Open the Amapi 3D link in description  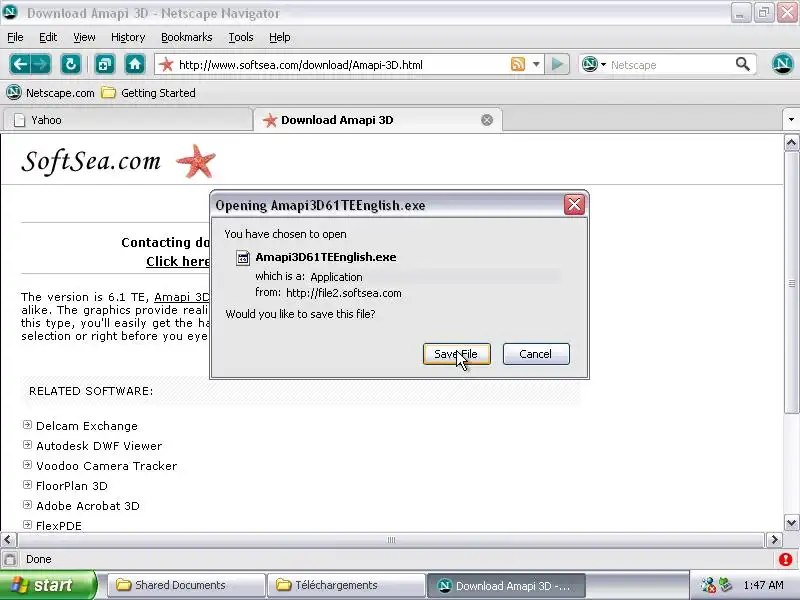pos(182,297)
